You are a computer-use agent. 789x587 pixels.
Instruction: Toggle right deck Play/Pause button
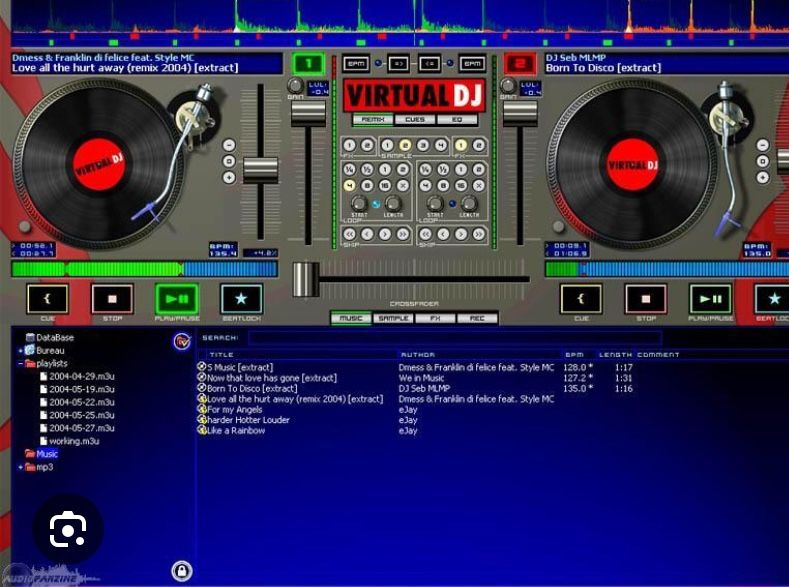710,299
